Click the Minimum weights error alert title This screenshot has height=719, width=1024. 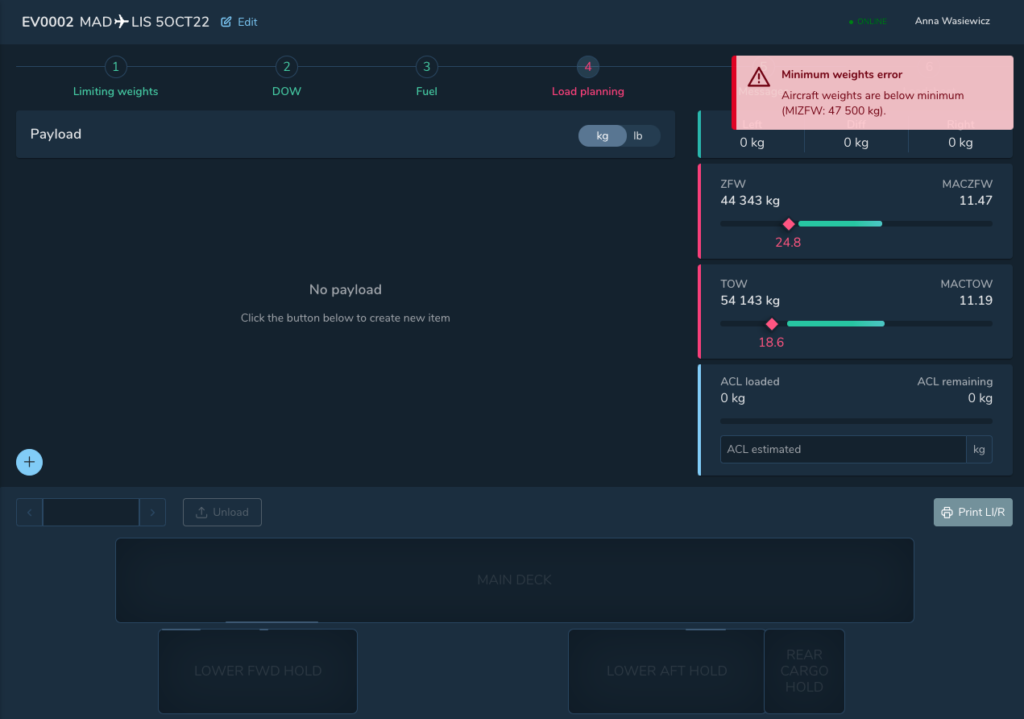coord(842,74)
